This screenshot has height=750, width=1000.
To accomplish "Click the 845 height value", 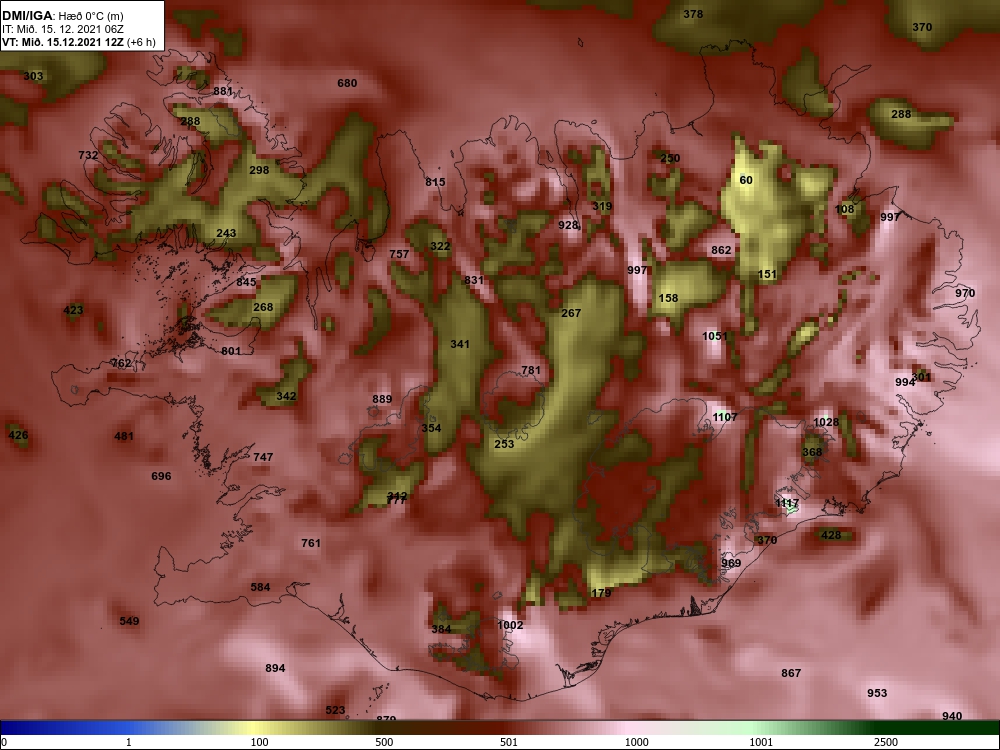I will [246, 282].
